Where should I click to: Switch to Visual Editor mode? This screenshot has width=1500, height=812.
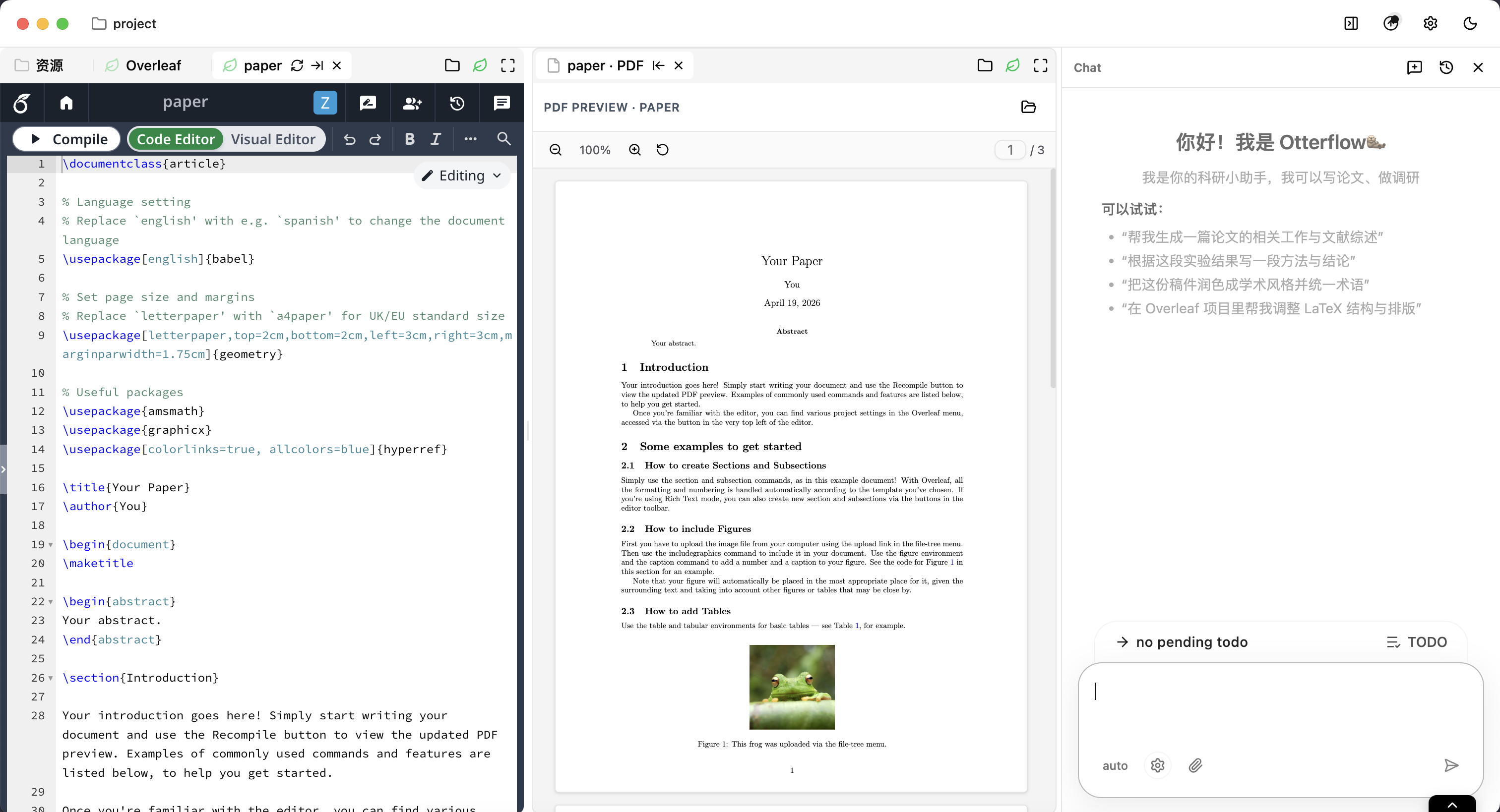[x=273, y=139]
